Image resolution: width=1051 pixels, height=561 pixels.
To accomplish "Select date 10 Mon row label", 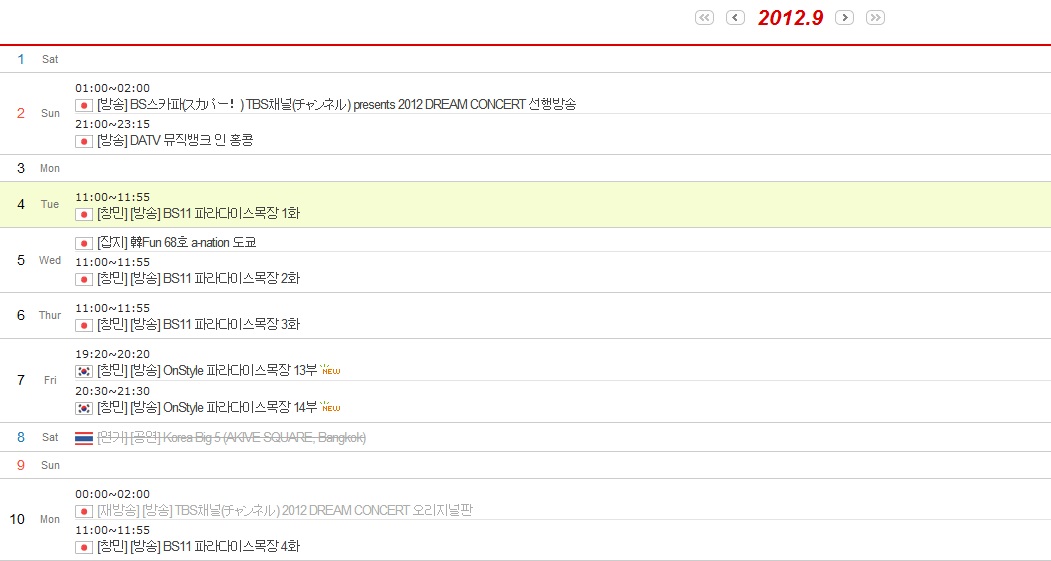I will click(35, 519).
